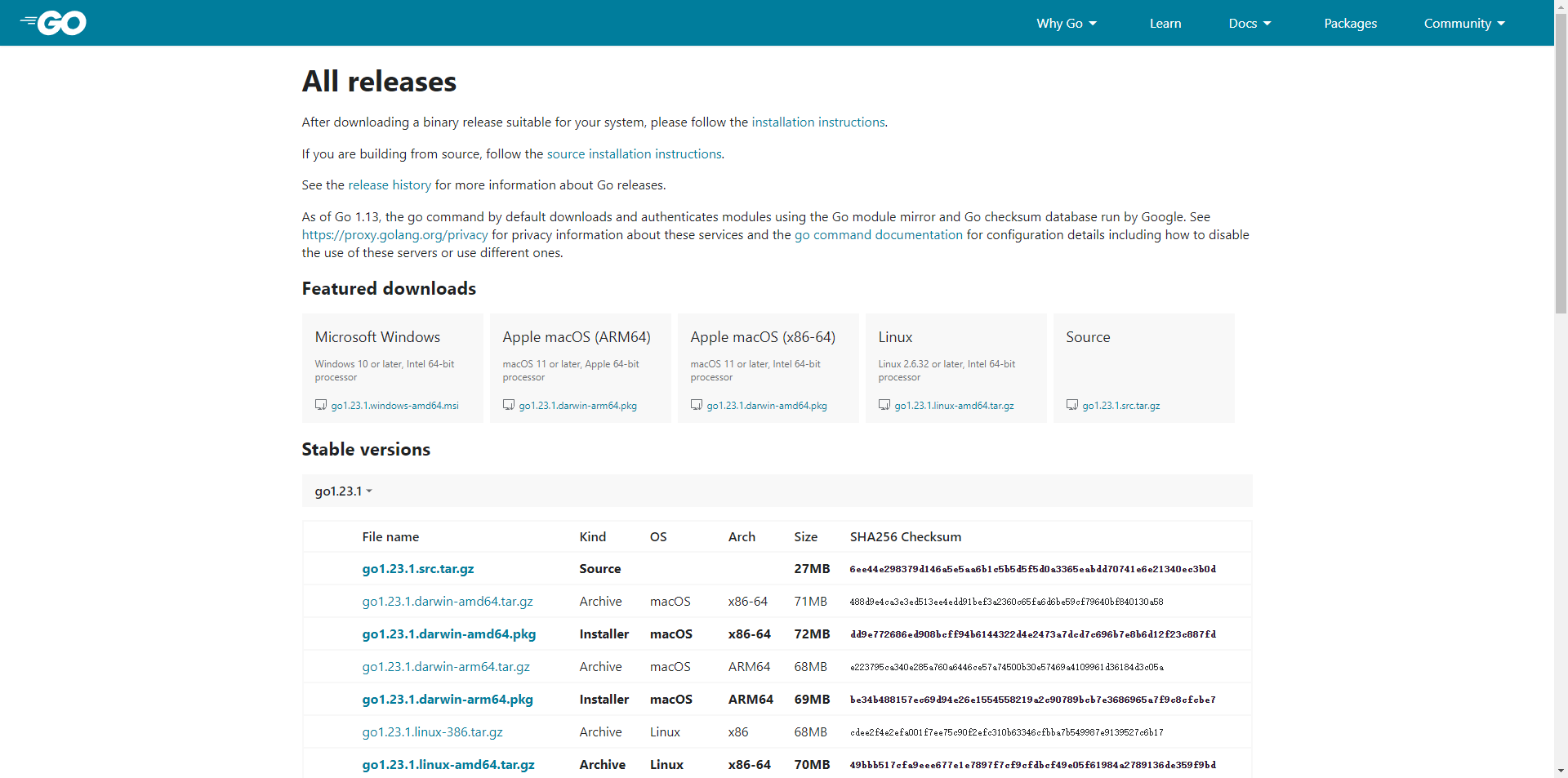Click download icon beside go1.23.1.linux-amd64.tar.gz featured file
The height and width of the screenshot is (778, 1568).
click(884, 405)
